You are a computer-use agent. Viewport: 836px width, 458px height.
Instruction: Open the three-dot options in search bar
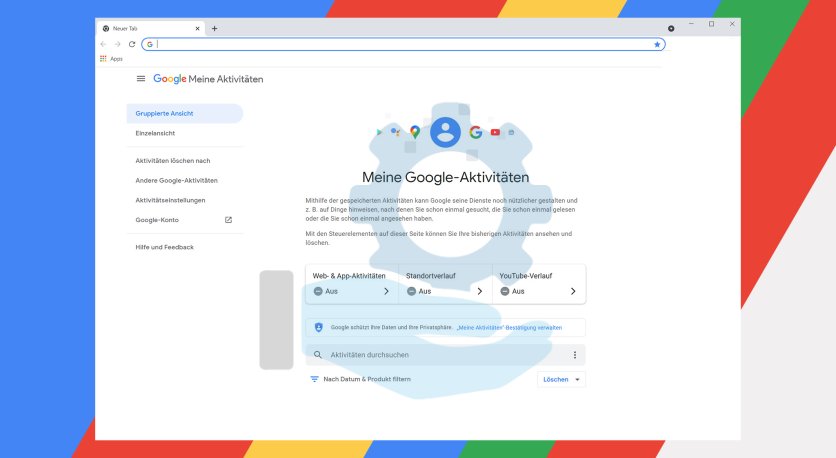click(575, 355)
